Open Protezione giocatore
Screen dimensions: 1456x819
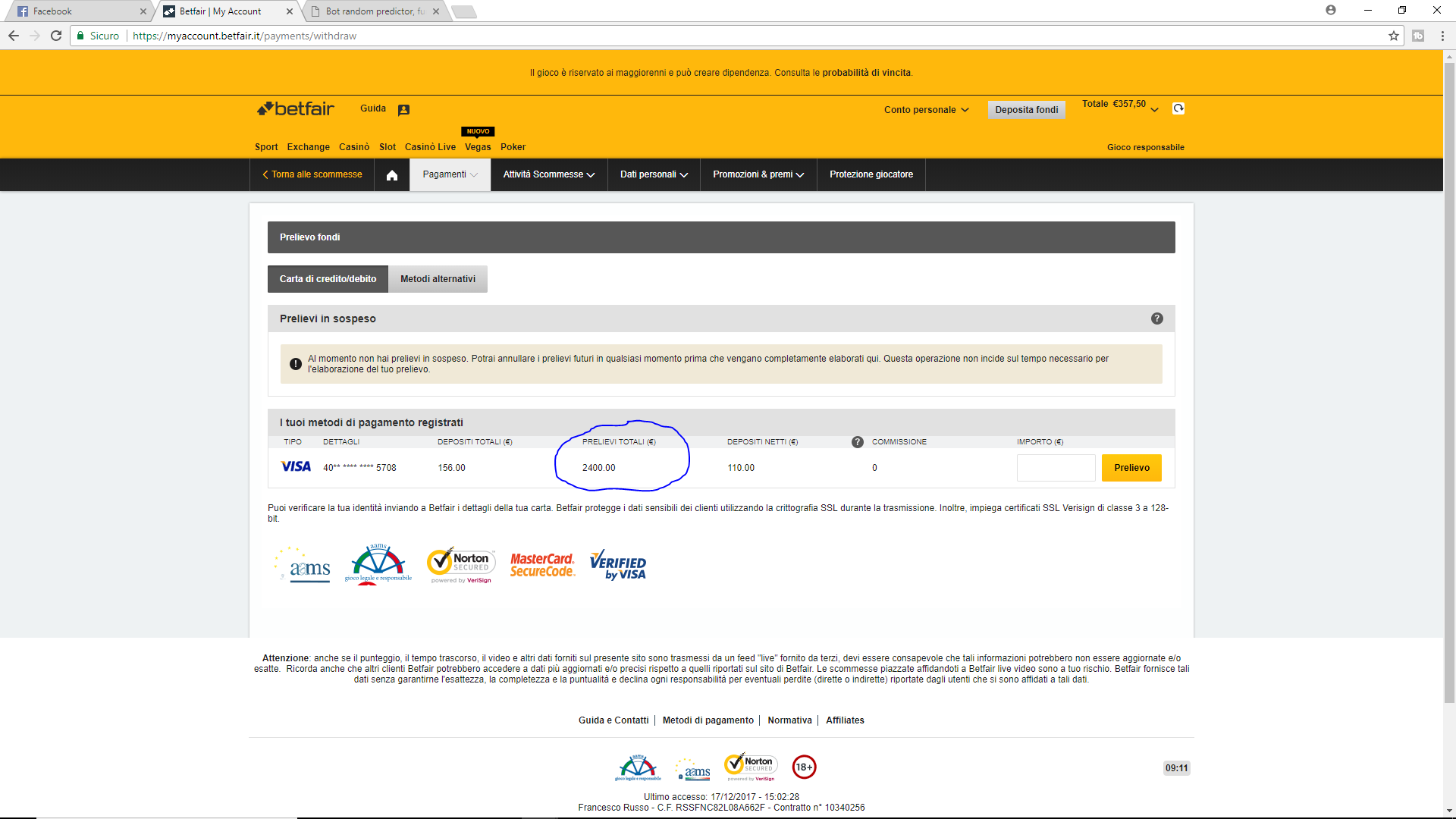pos(871,174)
